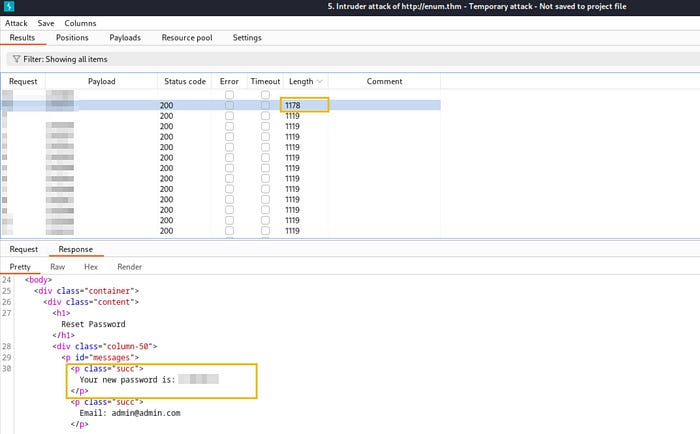
Task: Switch to the Payloads tab
Action: [125, 38]
